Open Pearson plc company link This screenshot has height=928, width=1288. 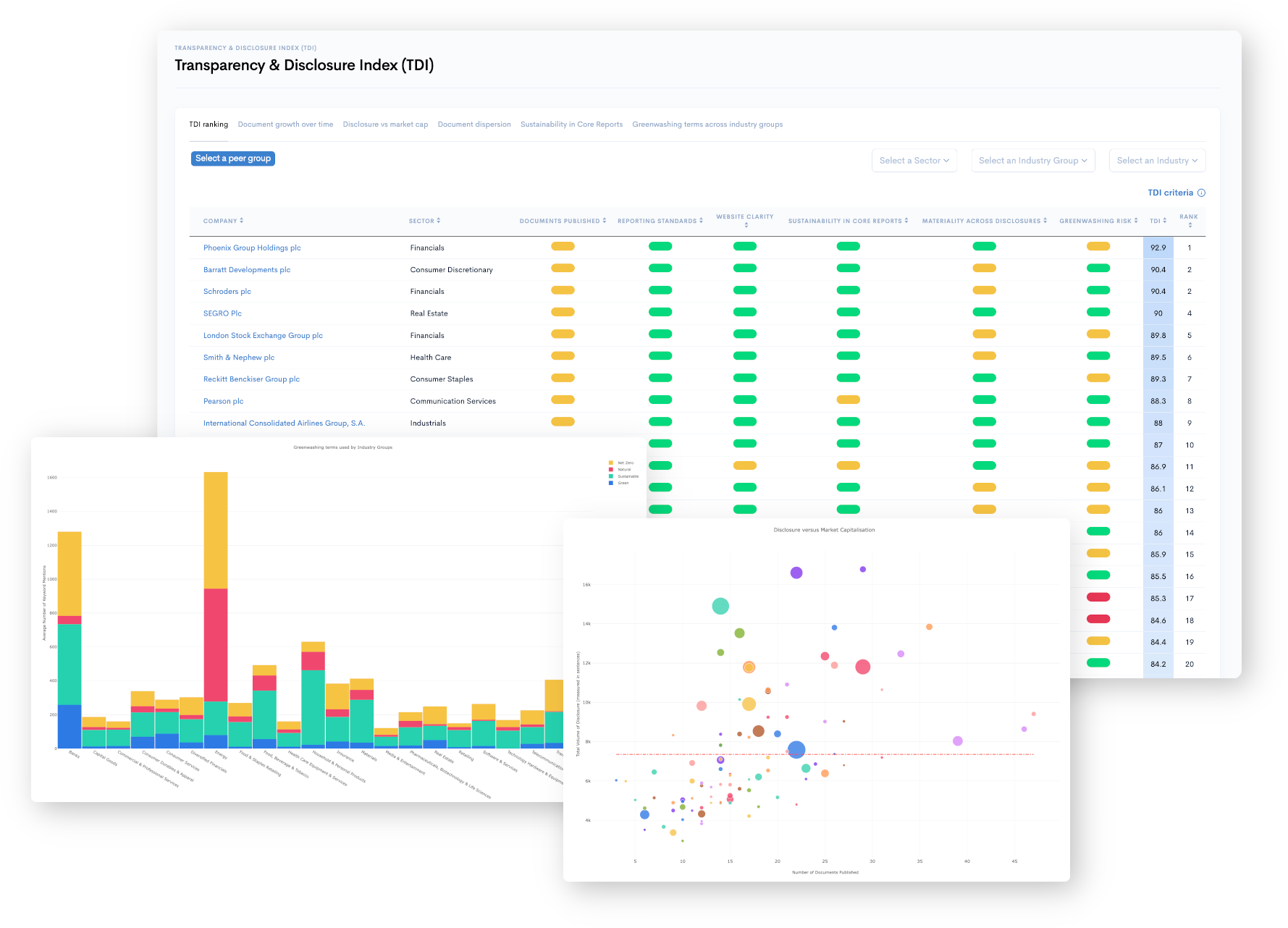pyautogui.click(x=223, y=401)
